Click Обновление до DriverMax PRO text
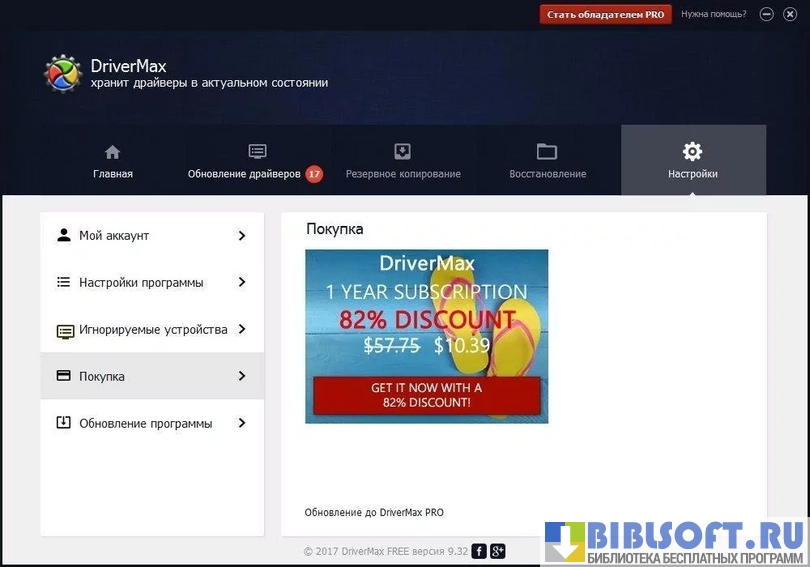The width and height of the screenshot is (810, 567). (374, 513)
